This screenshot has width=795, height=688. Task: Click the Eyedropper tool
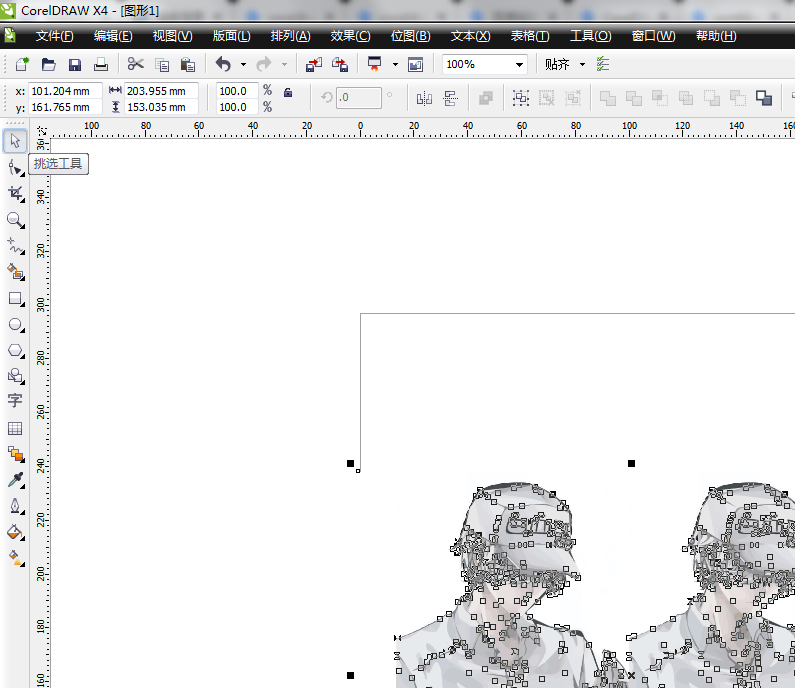coord(15,481)
